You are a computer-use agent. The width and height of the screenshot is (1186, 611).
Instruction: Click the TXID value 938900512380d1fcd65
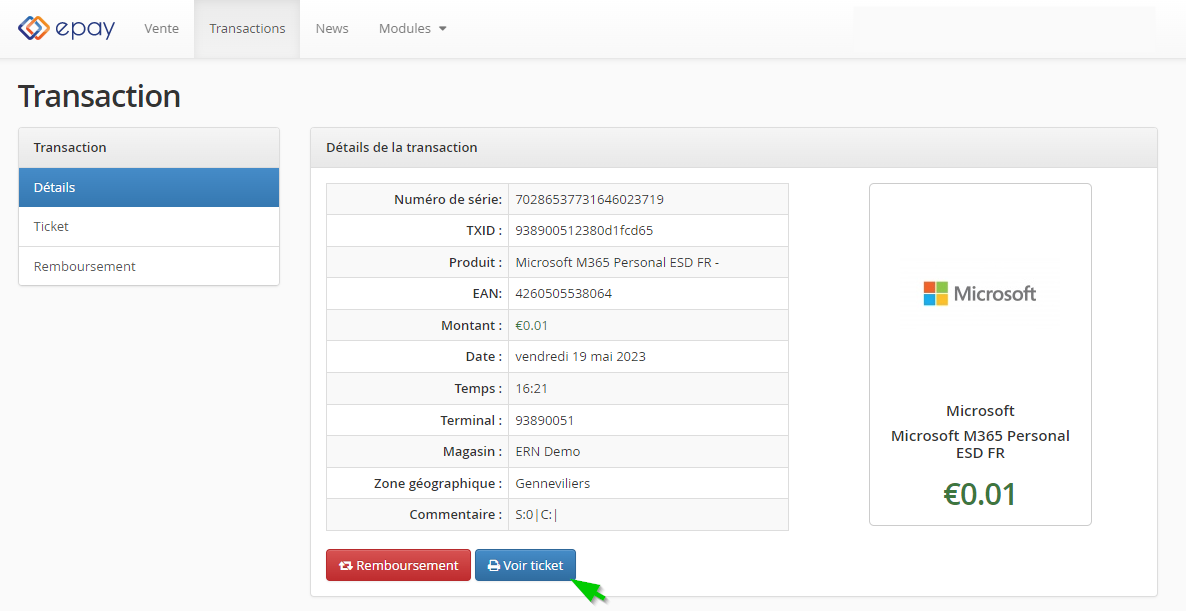click(x=584, y=231)
